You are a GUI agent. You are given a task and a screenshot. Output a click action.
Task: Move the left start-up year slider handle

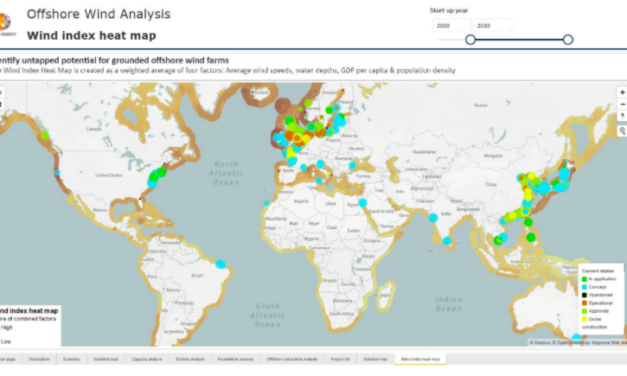click(x=470, y=40)
